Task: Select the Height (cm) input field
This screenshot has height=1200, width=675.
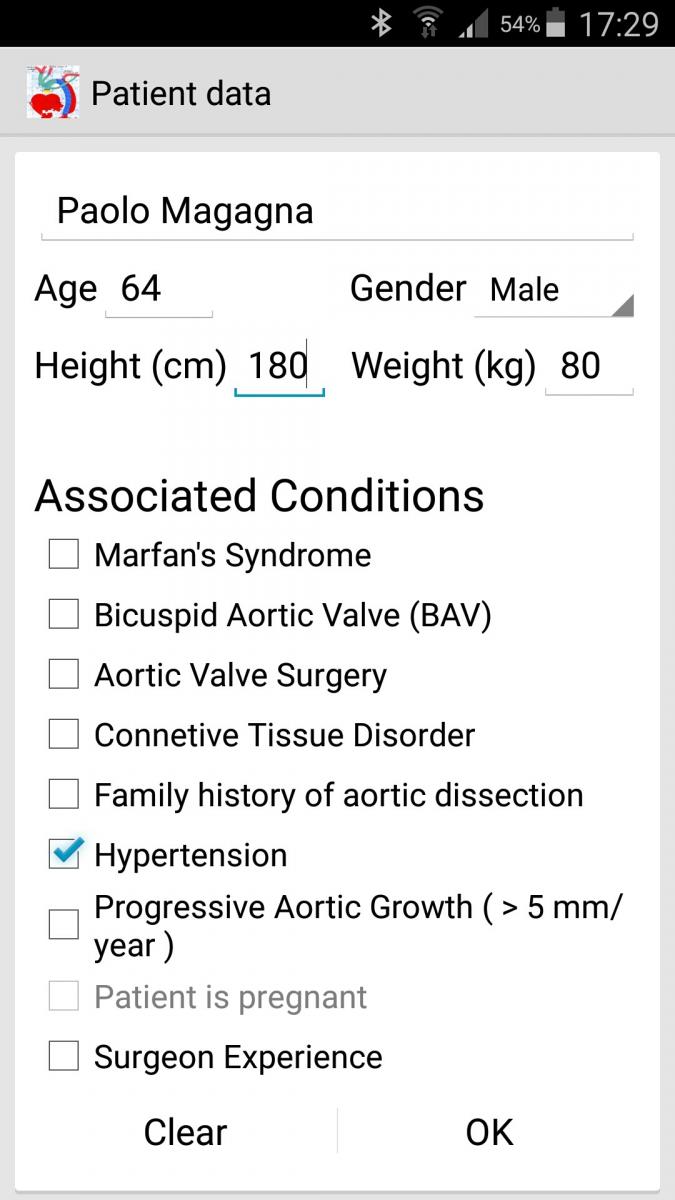Action: [279, 366]
